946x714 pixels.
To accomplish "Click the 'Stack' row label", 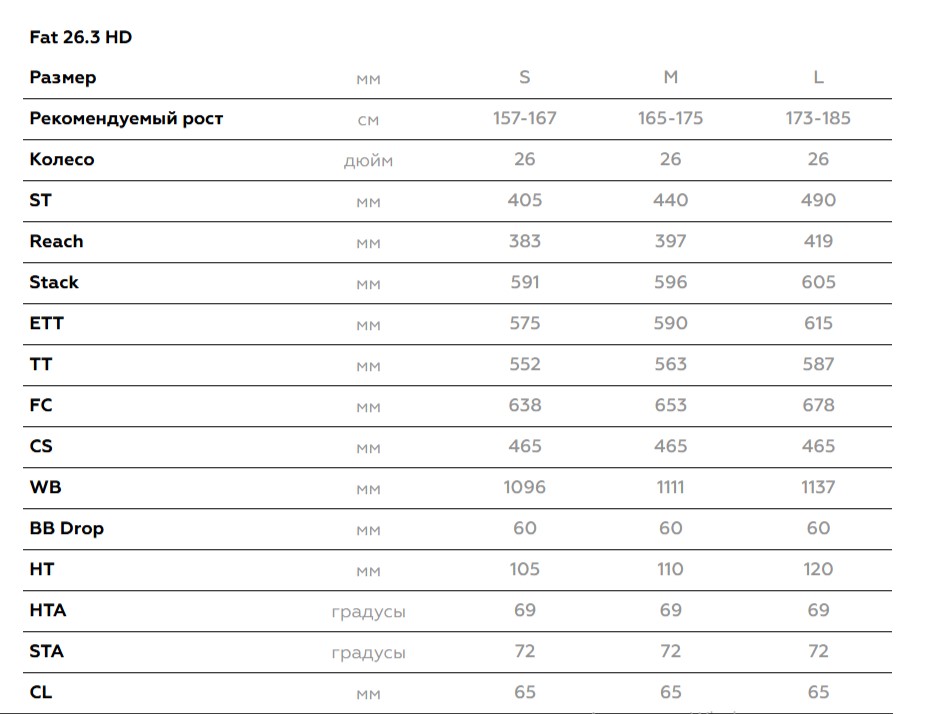I will click(x=54, y=283).
